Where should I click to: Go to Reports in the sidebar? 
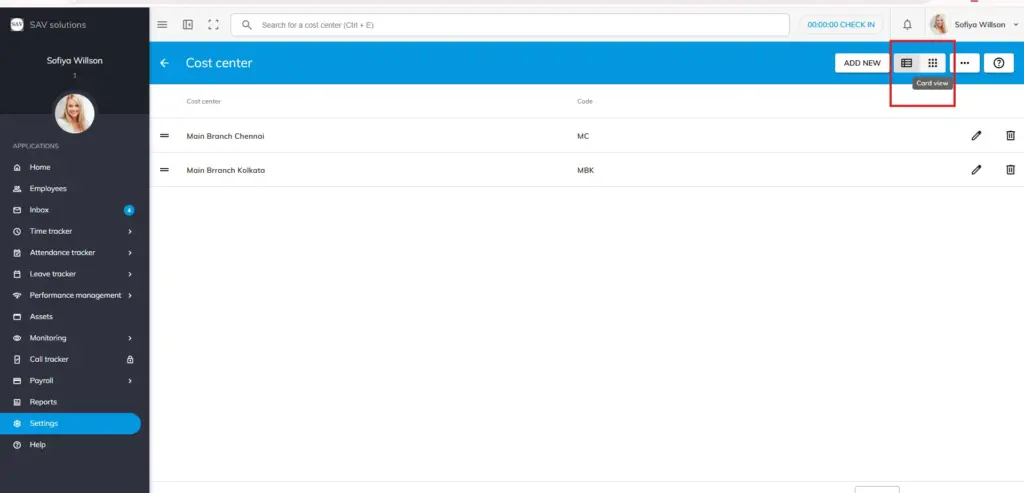[x=43, y=402]
